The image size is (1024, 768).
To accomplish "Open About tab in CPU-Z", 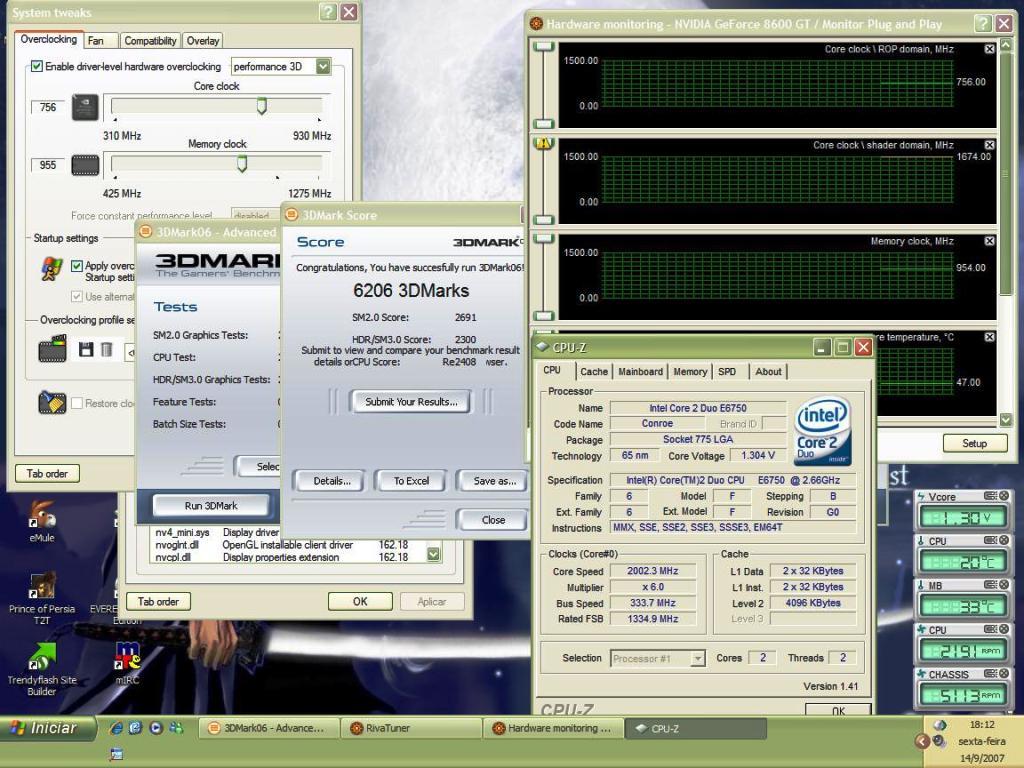I will [x=768, y=372].
